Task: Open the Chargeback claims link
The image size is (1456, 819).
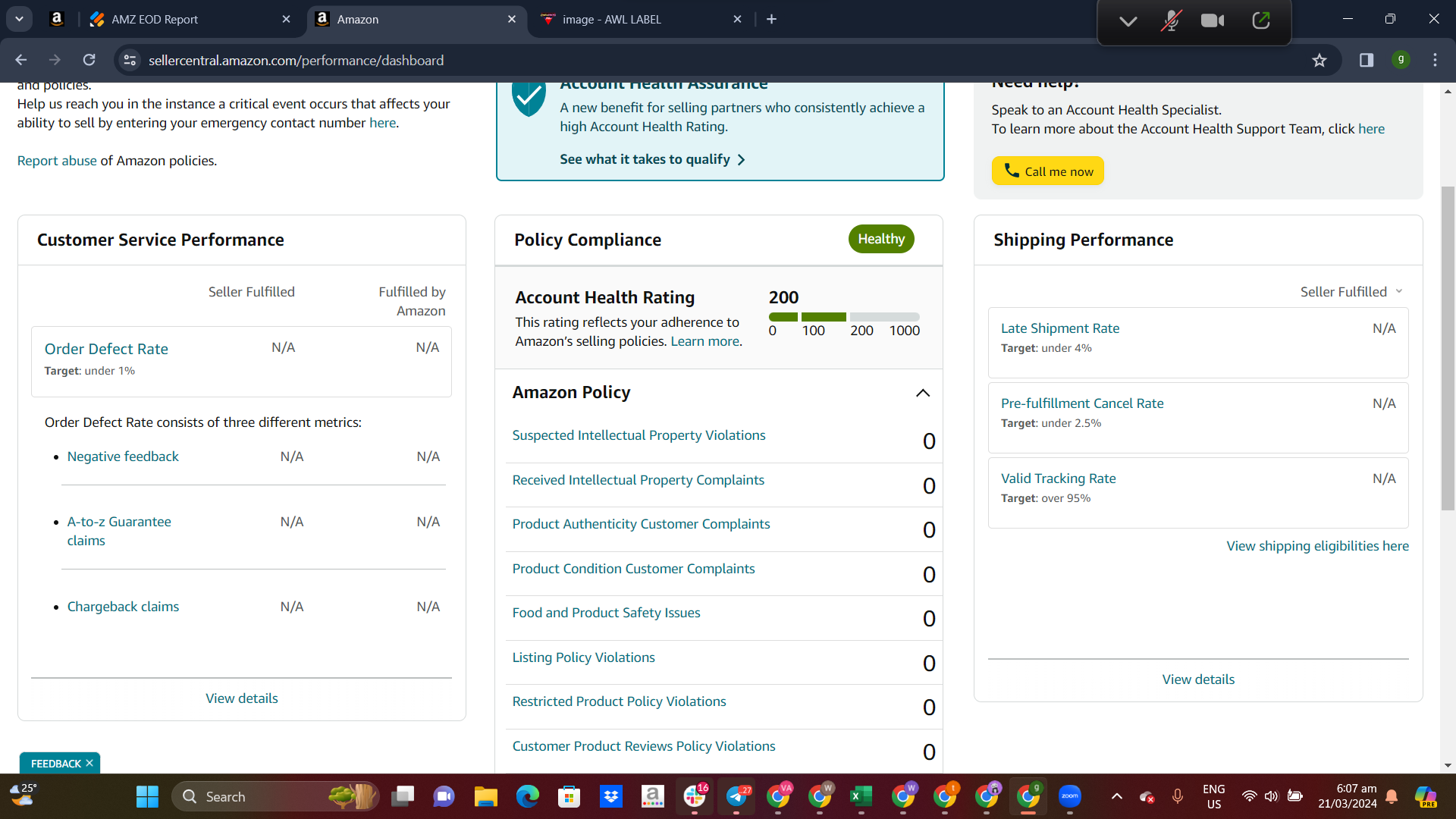Action: (x=123, y=607)
